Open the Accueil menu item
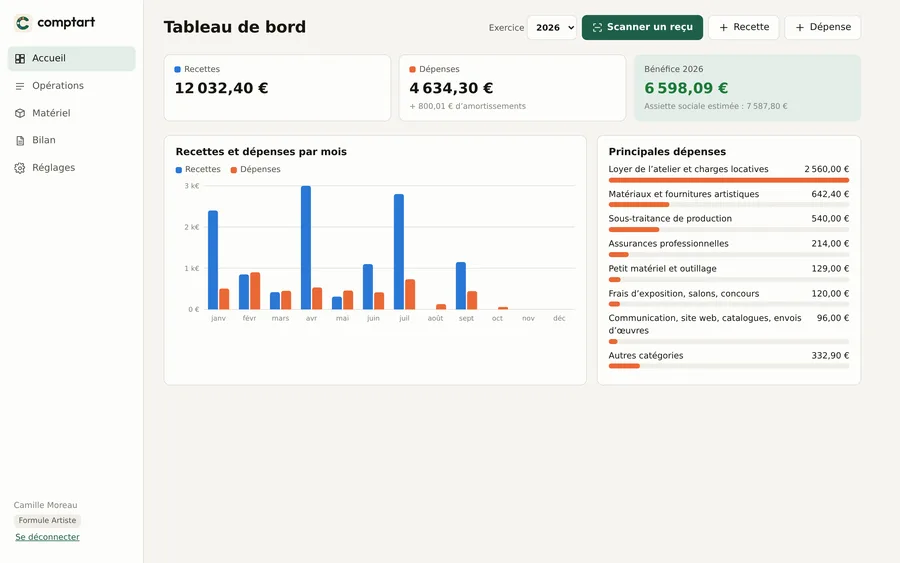 pos(72,59)
